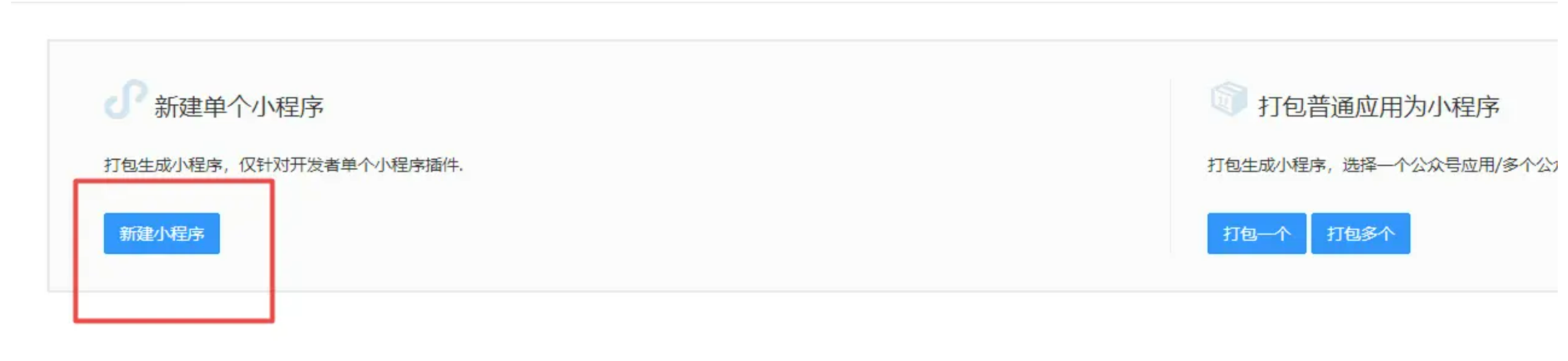Click the 打包多个 button
Screen dimensions: 1568x361
(1361, 234)
